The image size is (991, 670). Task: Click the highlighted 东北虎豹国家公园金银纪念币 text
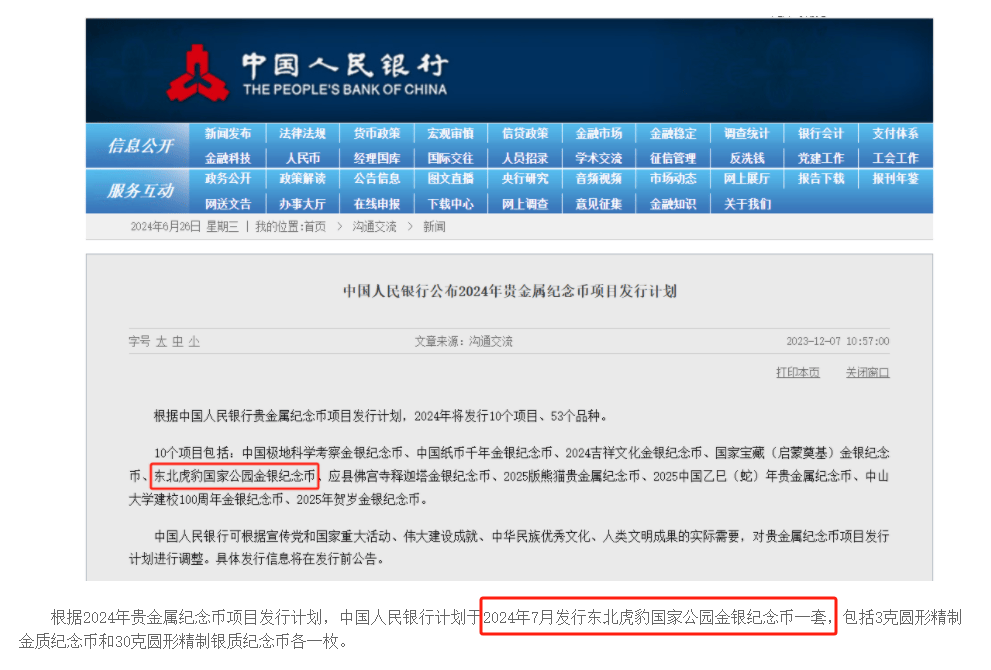tap(234, 476)
